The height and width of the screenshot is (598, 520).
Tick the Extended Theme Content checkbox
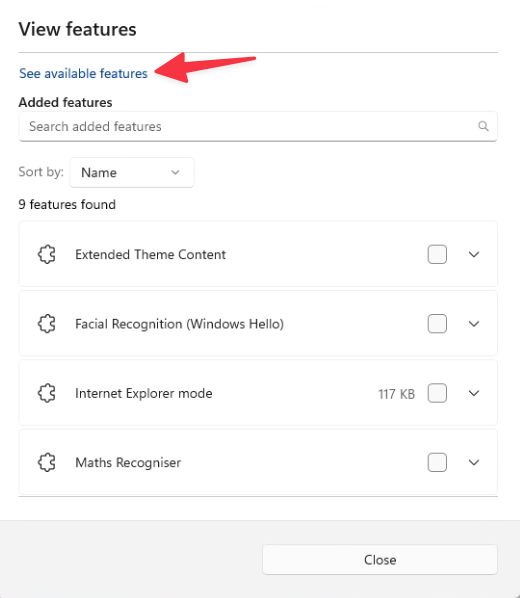click(x=437, y=254)
